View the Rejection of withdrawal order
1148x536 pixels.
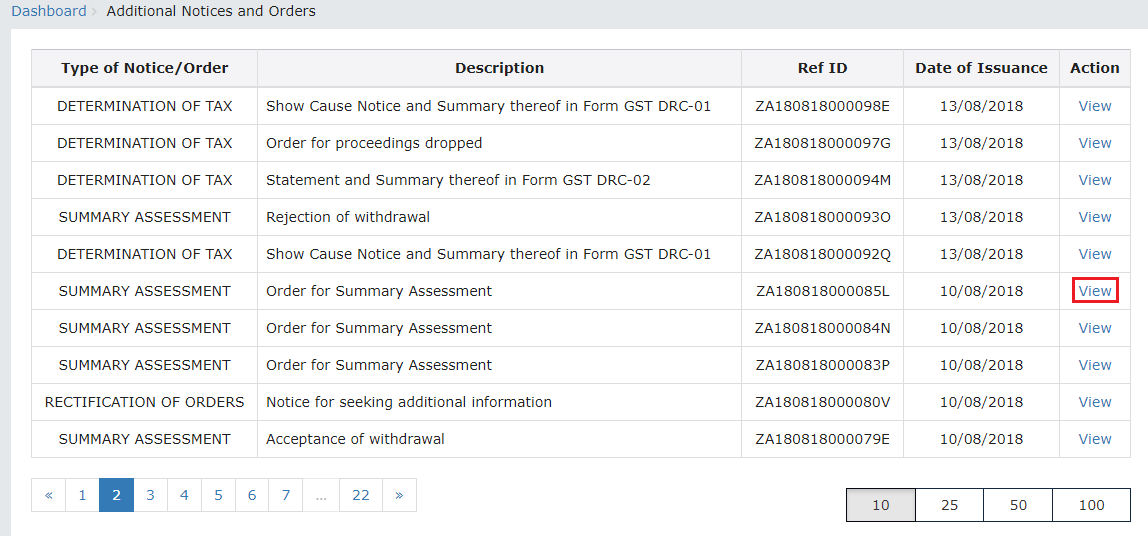tap(1094, 217)
